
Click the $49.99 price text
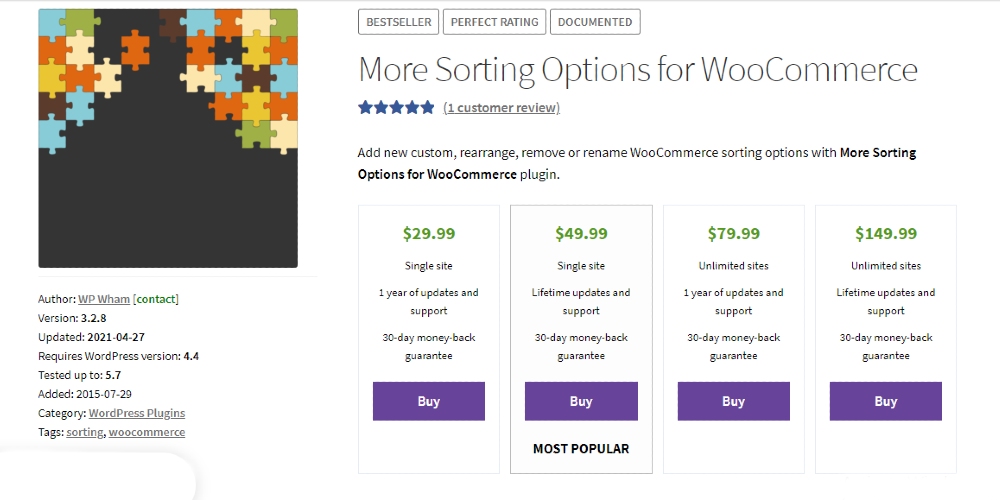(581, 233)
